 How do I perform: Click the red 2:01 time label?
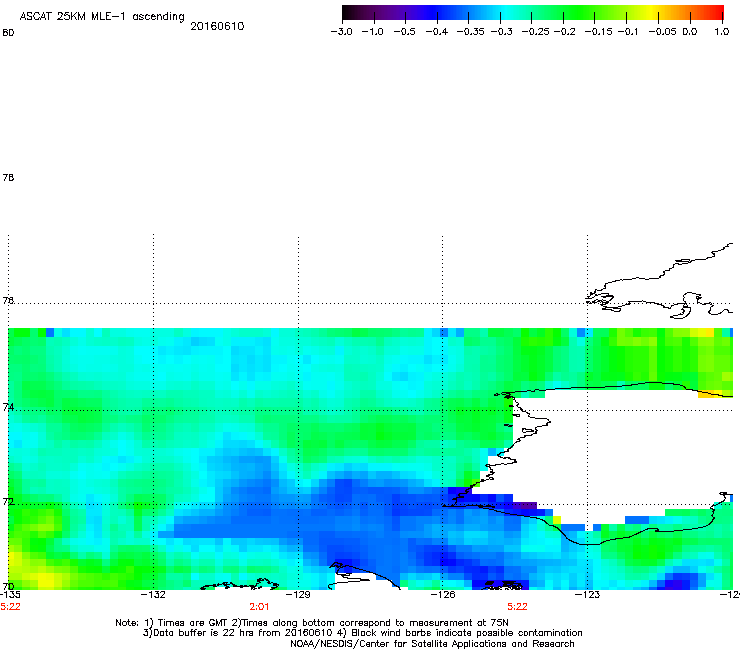coord(259,607)
